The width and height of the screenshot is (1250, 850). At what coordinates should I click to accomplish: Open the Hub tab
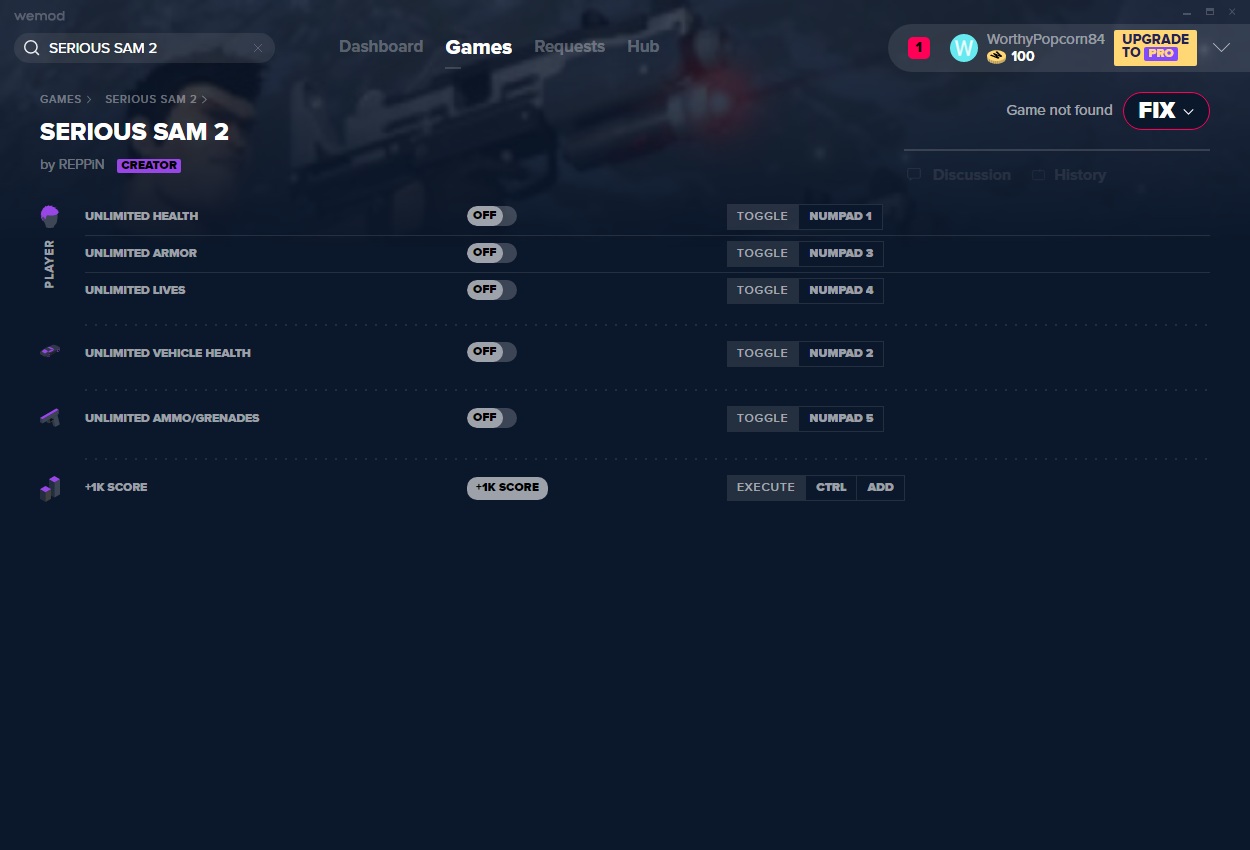(643, 47)
